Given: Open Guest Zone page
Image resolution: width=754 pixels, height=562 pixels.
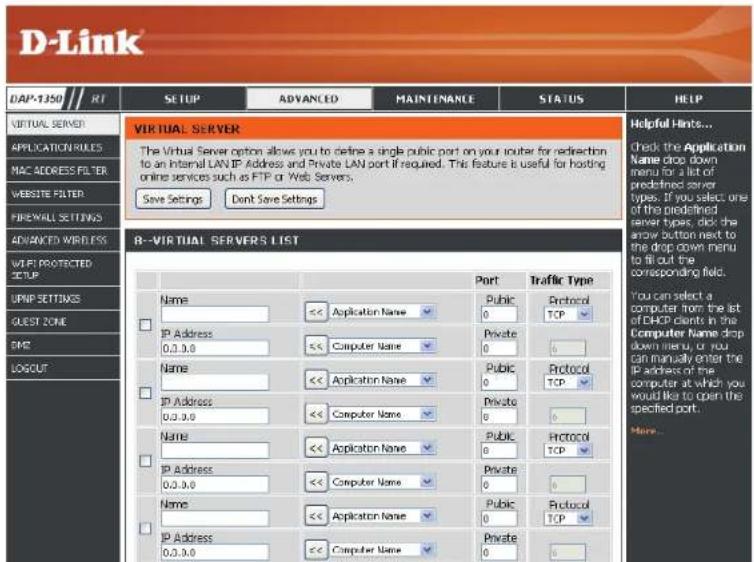Looking at the screenshot, I should point(63,322).
